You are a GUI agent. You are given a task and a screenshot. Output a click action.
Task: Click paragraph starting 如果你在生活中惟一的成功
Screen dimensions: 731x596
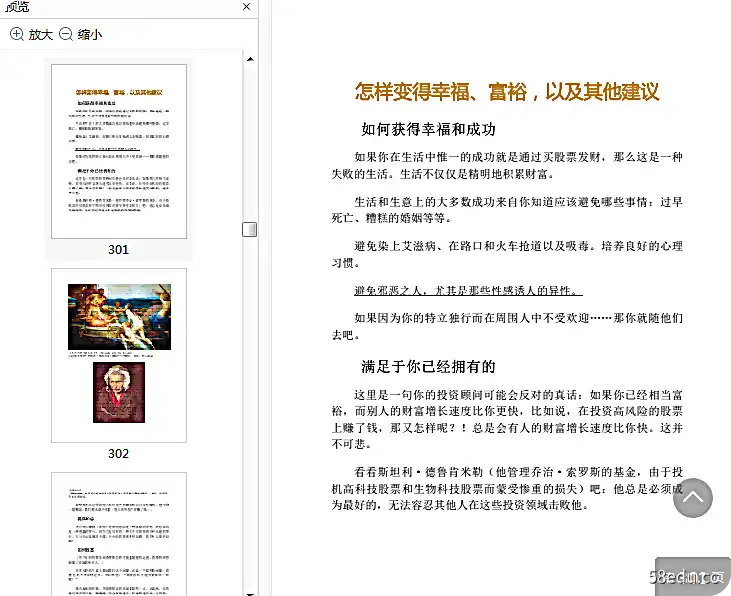coord(507,166)
